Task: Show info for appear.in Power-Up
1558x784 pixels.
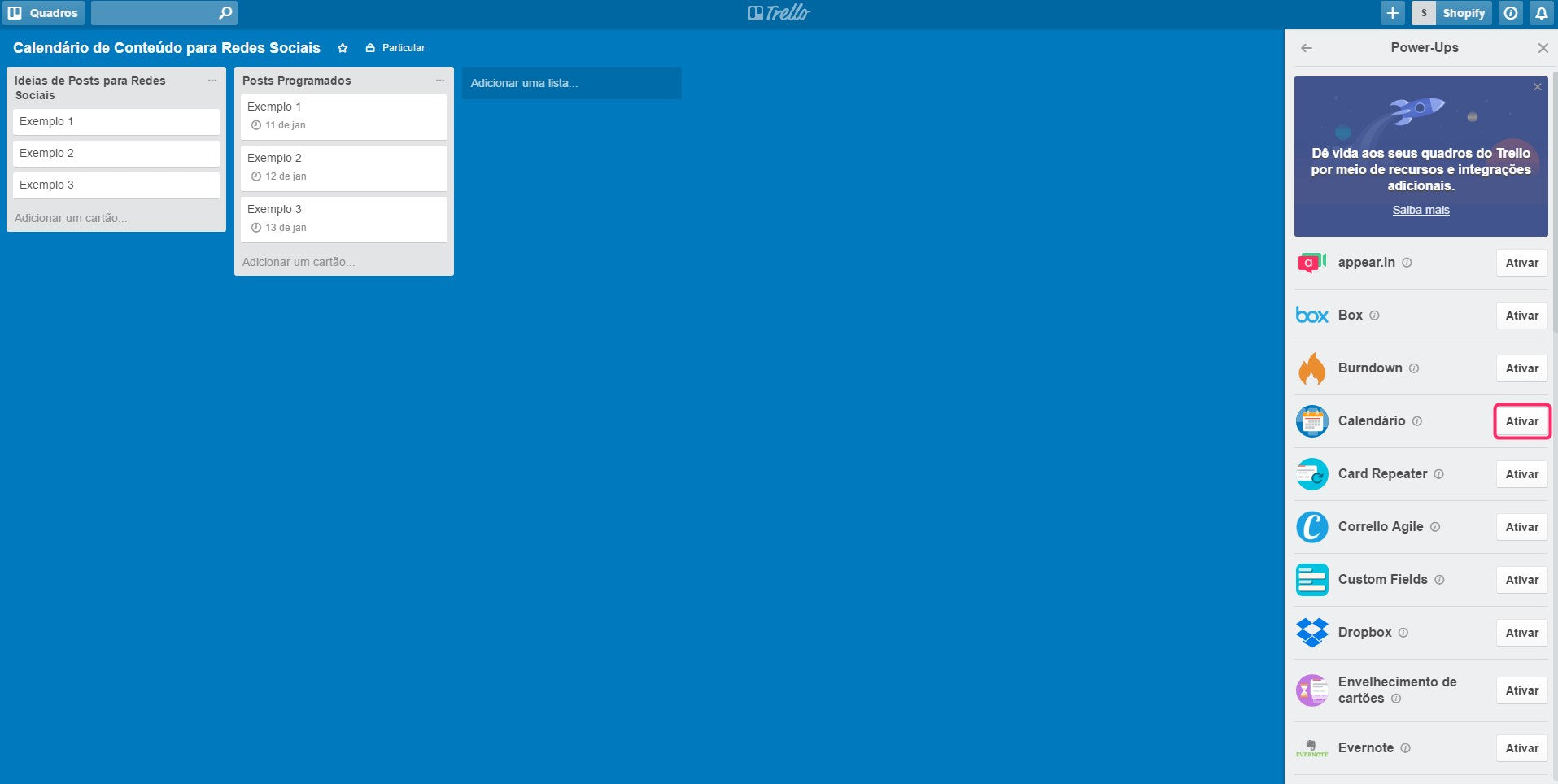Action: pyautogui.click(x=1407, y=263)
